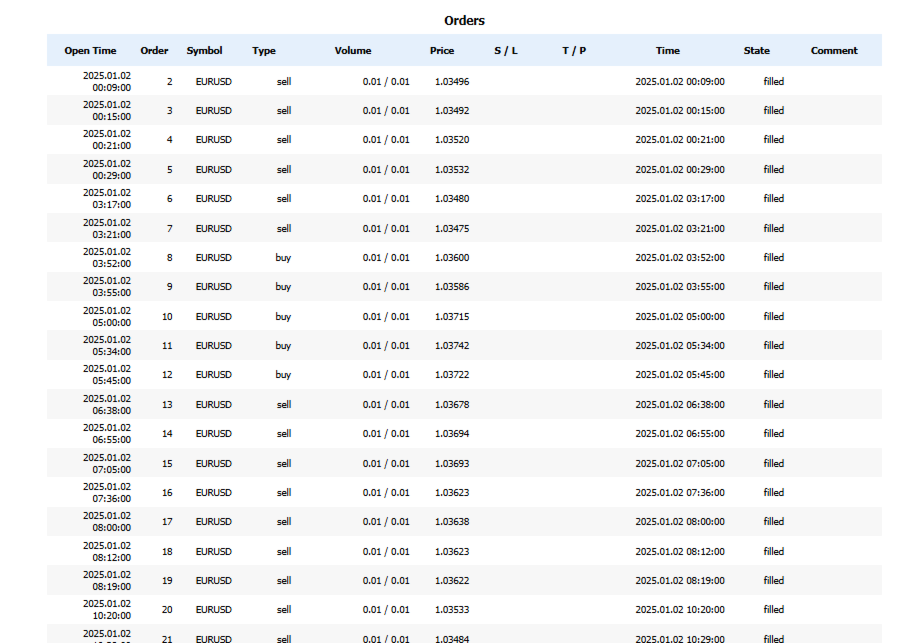907x643 pixels.
Task: Click the Price column header
Action: pos(442,50)
